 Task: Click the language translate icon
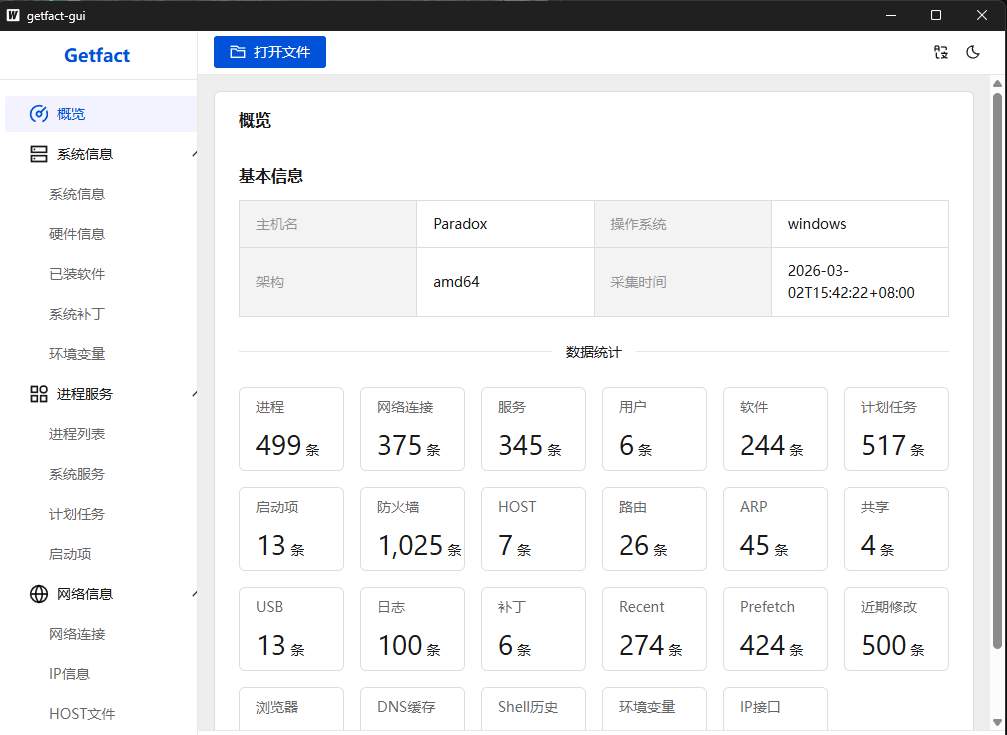pyautogui.click(x=941, y=52)
